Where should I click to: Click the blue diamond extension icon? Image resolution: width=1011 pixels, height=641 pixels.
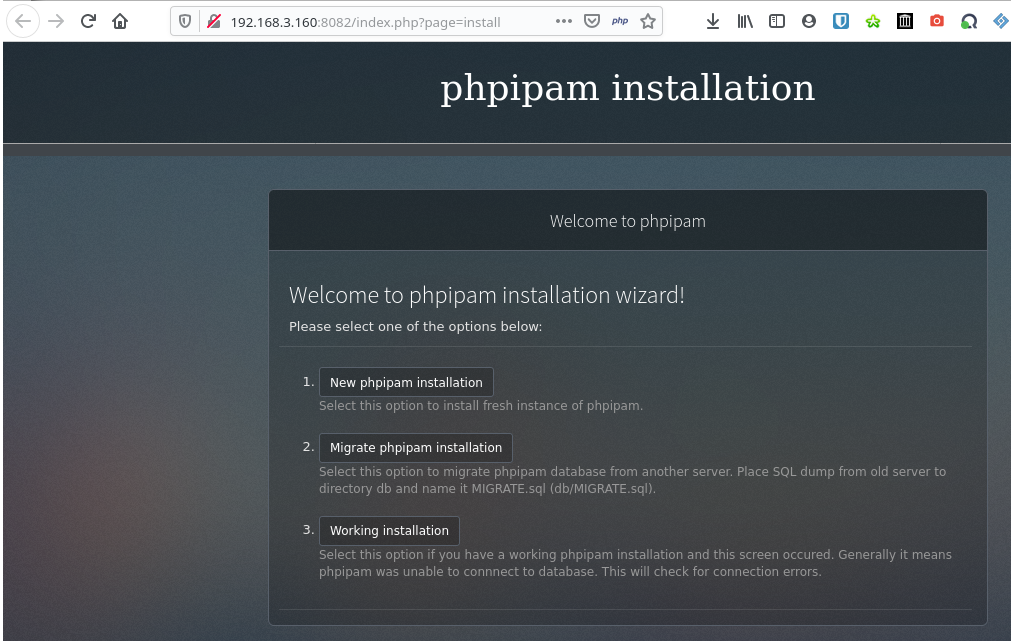coord(1001,20)
